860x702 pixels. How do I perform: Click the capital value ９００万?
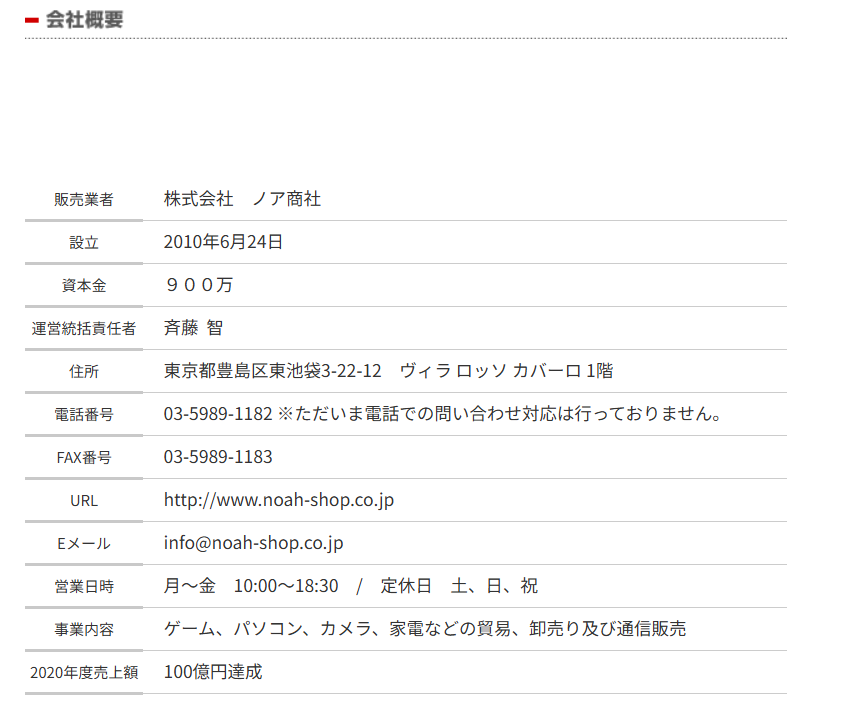pos(198,285)
